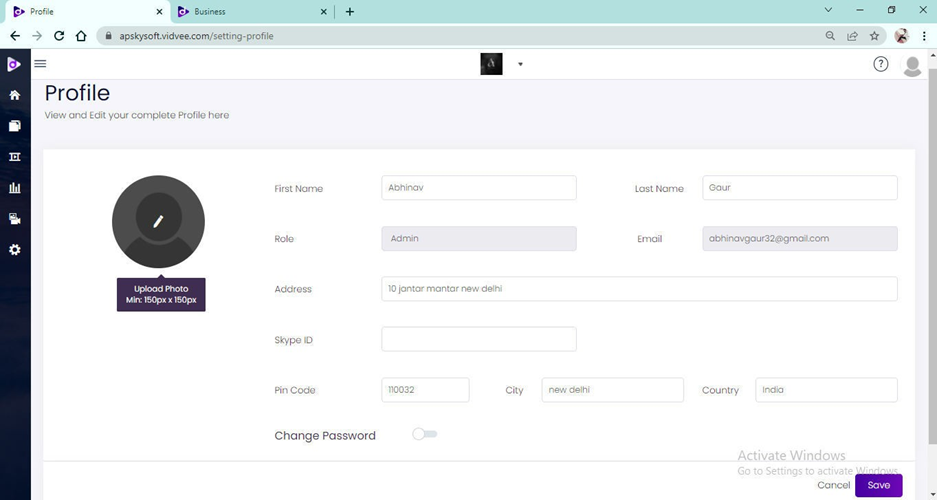Click the empty Skype ID field
937x500 pixels.
point(479,339)
